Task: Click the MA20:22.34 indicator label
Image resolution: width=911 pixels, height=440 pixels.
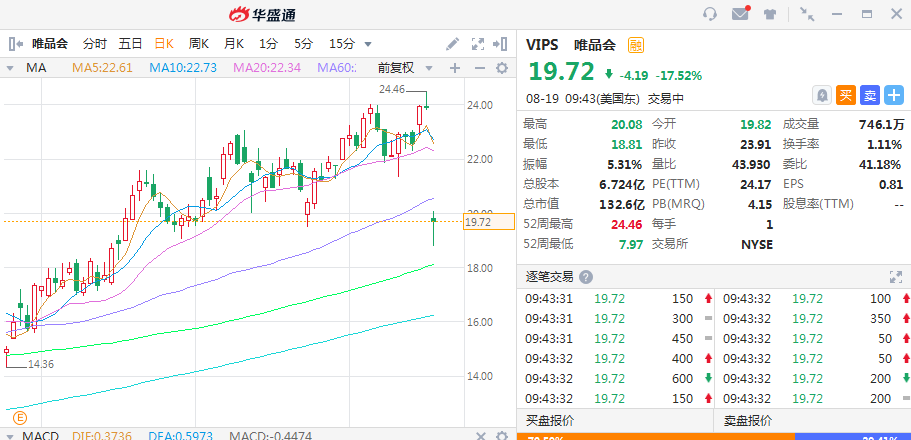Action: pos(267,68)
